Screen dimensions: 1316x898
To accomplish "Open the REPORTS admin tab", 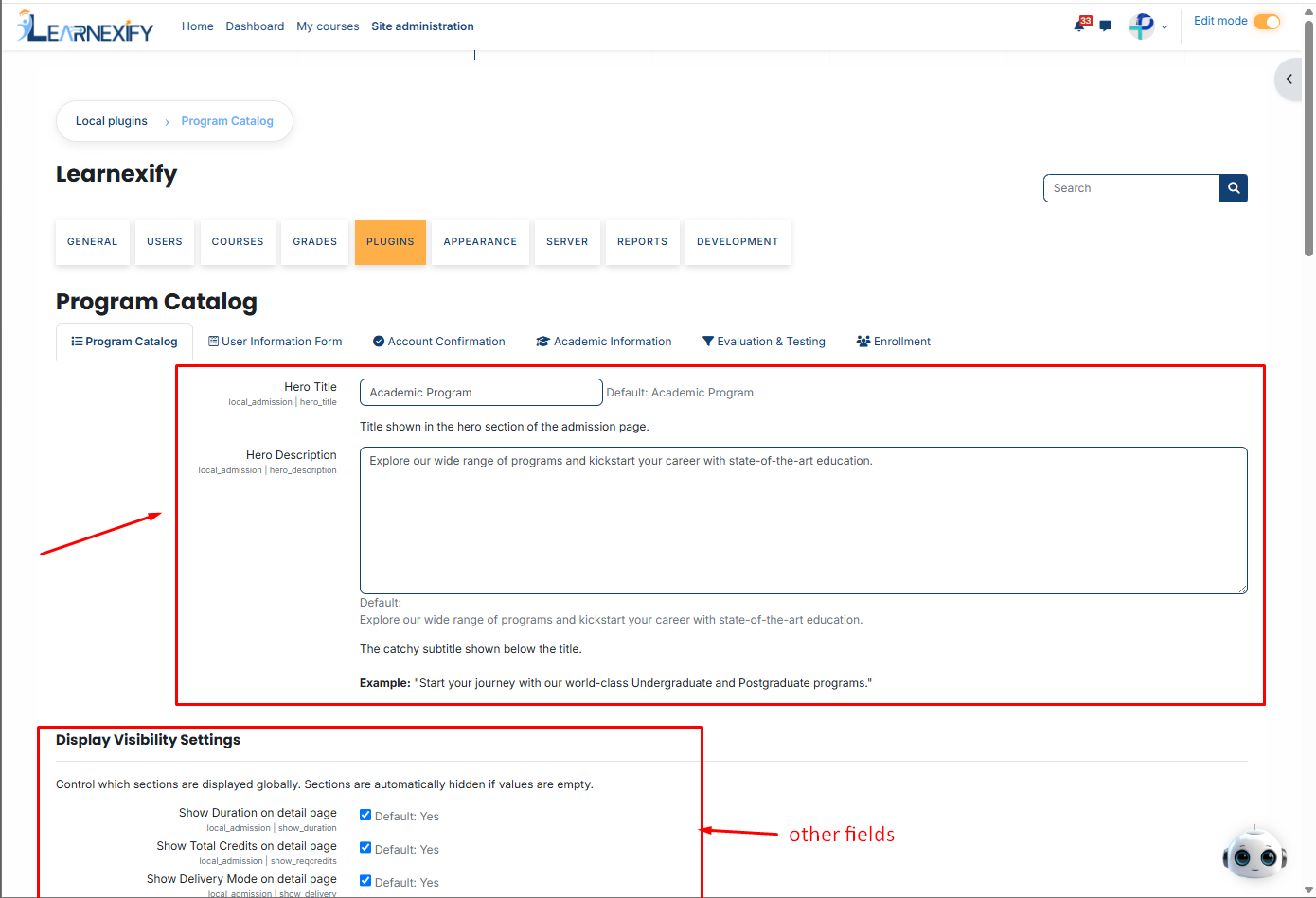I will (x=643, y=242).
